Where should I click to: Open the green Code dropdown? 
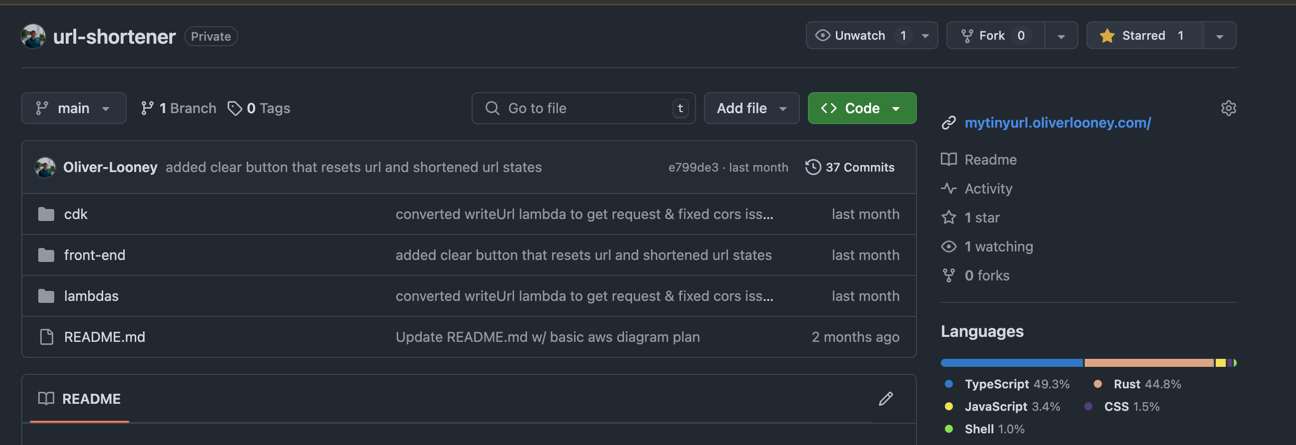(861, 108)
